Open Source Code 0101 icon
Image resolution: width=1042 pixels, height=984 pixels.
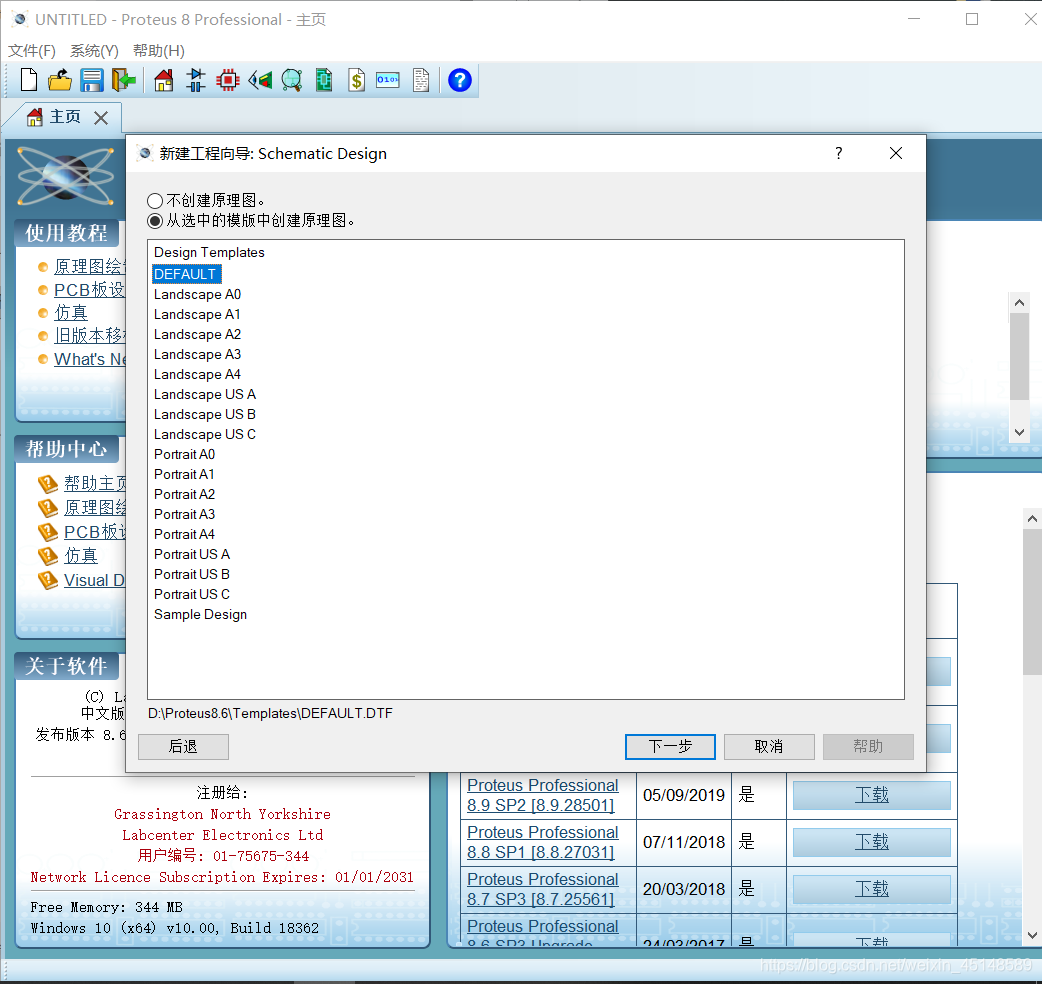click(x=388, y=80)
